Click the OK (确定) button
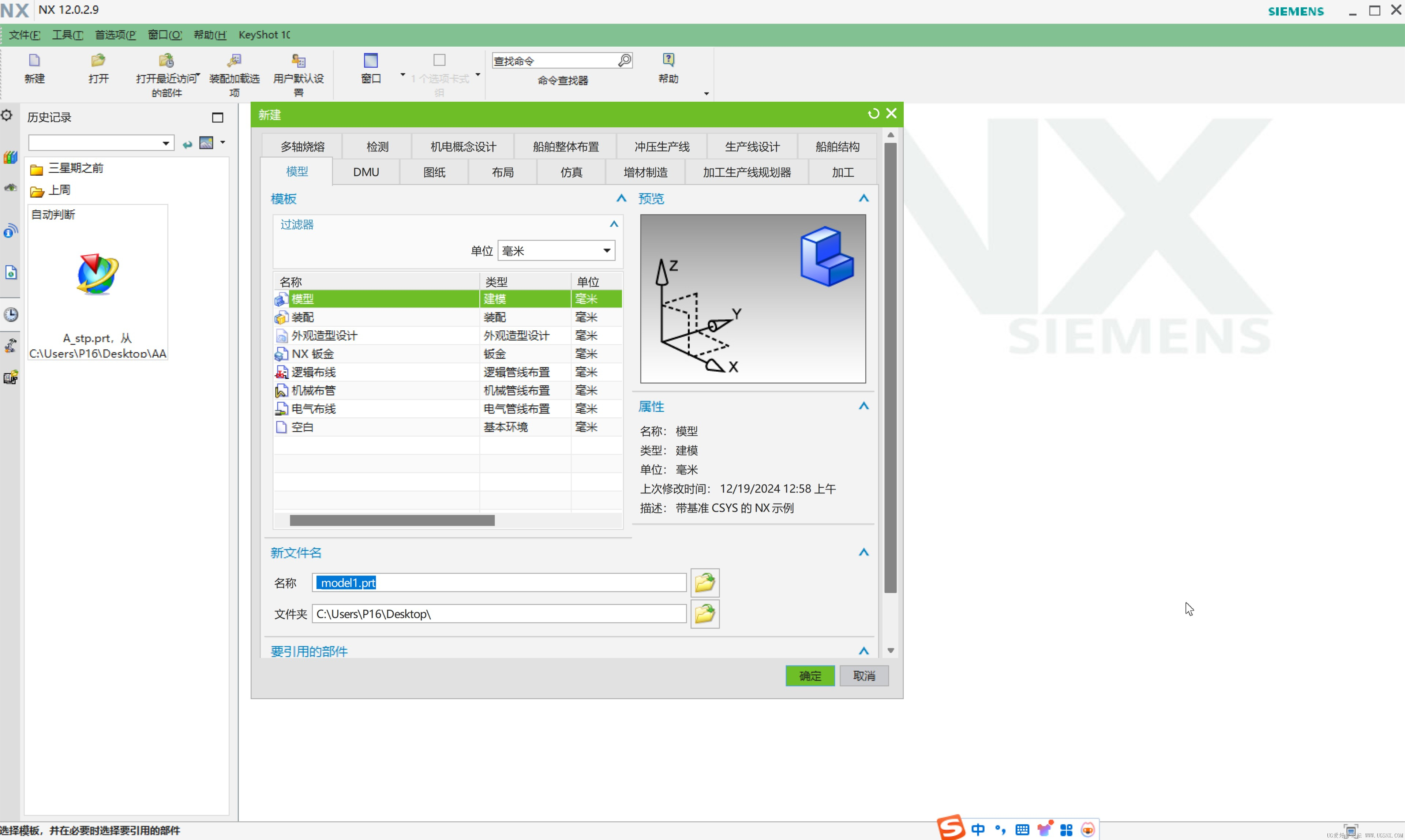 (810, 675)
